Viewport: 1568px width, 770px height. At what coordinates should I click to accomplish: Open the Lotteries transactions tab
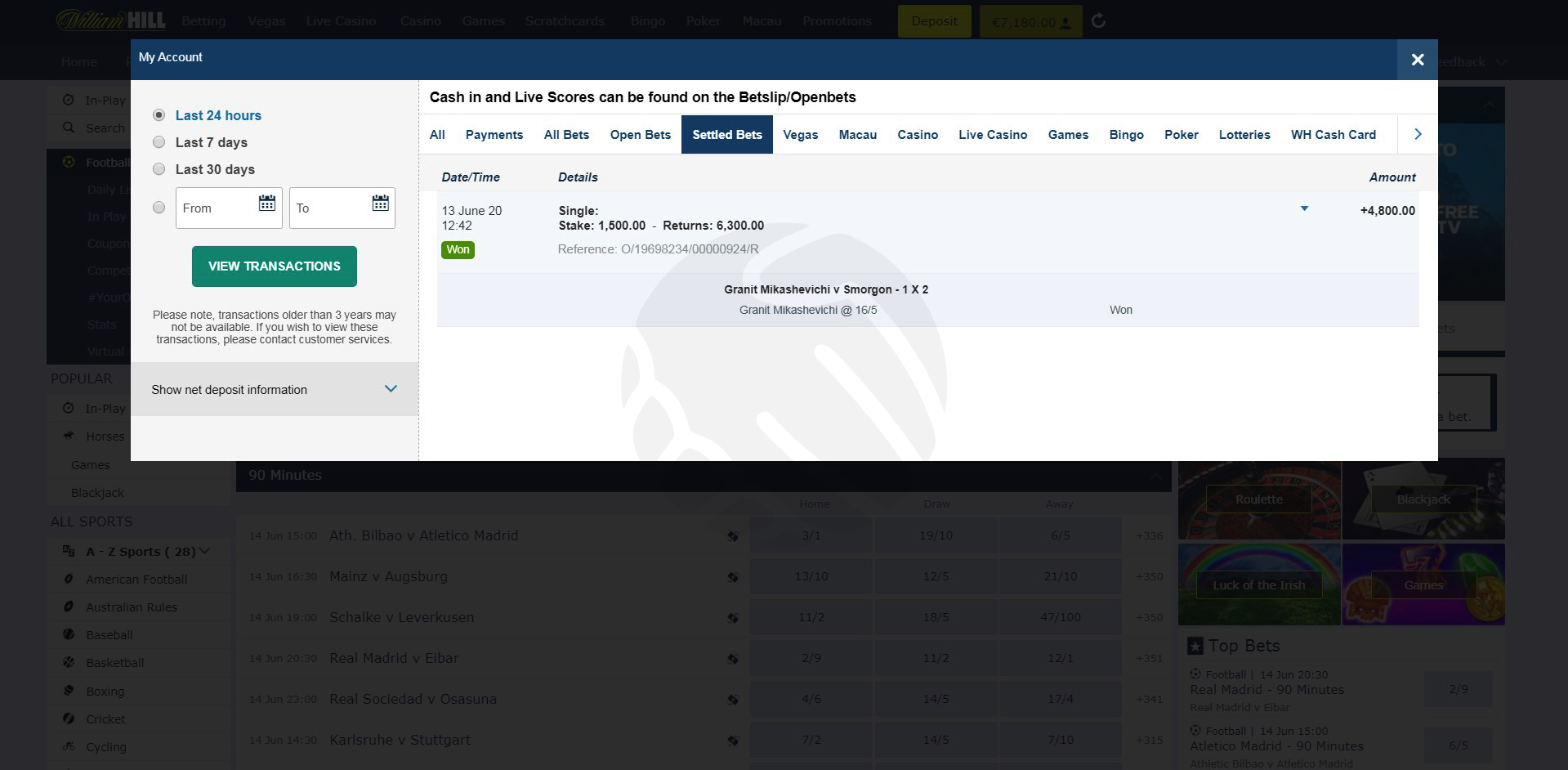[1244, 134]
